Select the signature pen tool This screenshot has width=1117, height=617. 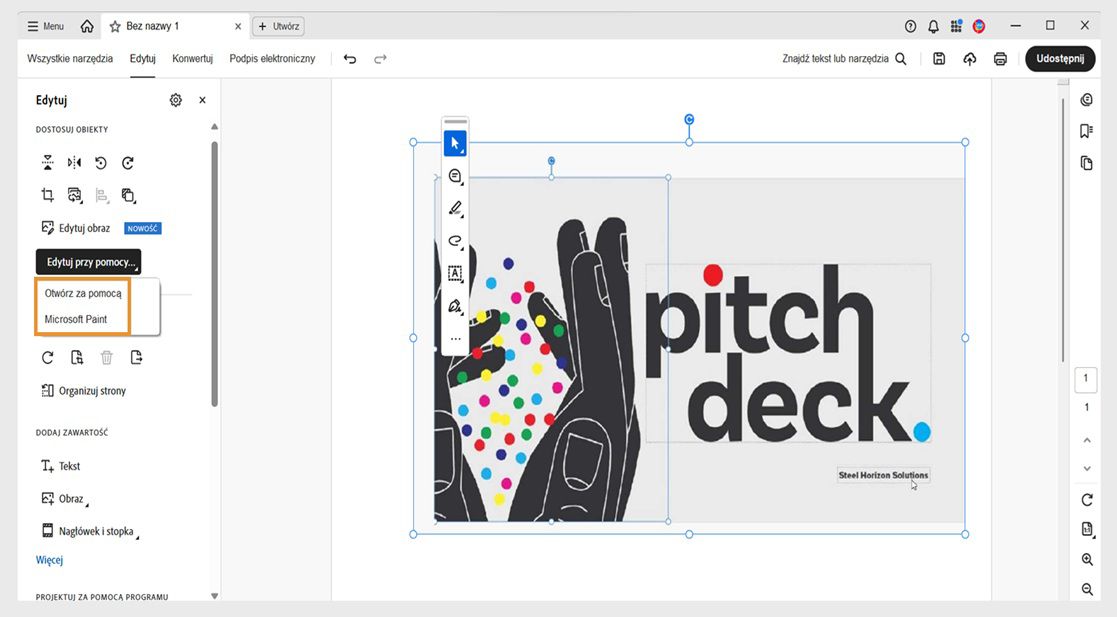click(x=455, y=306)
